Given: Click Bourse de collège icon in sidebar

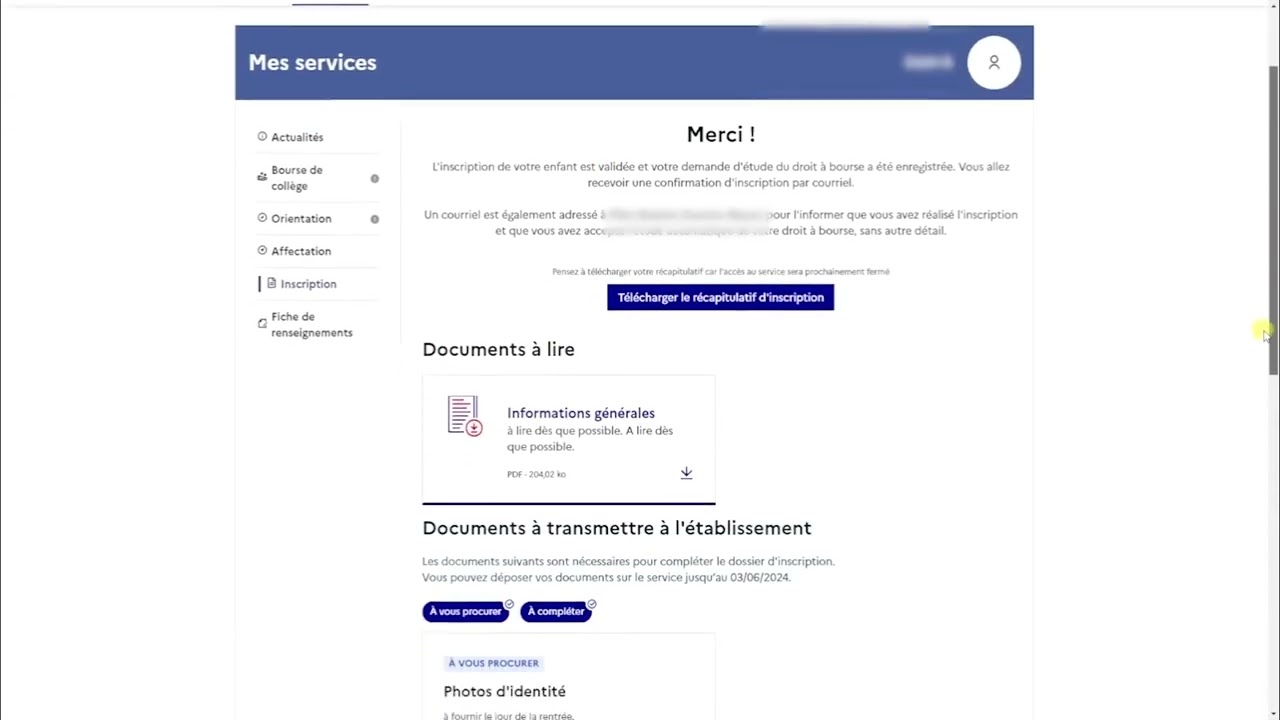Looking at the screenshot, I should point(262,176).
